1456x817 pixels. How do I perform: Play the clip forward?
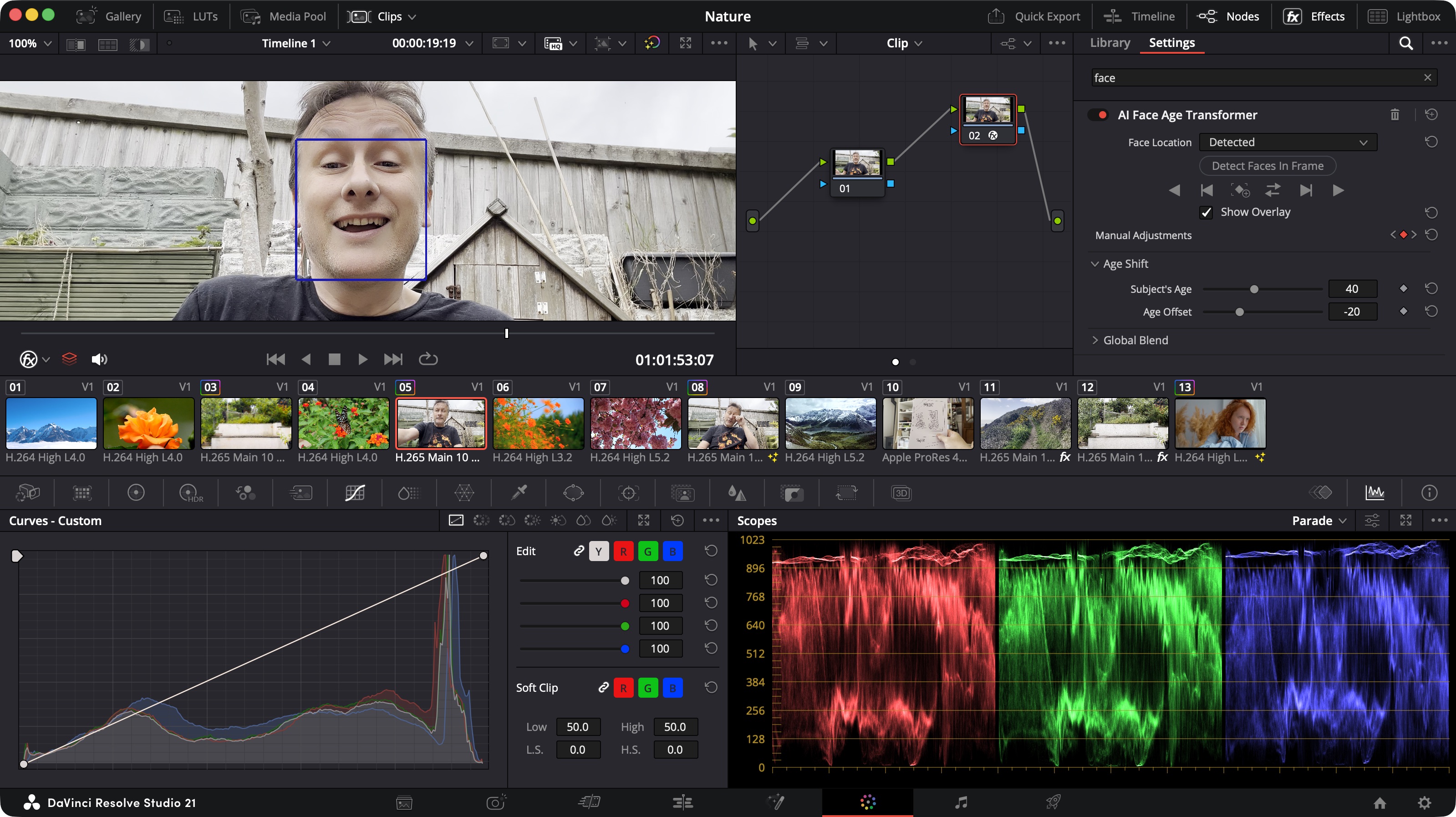coord(362,359)
